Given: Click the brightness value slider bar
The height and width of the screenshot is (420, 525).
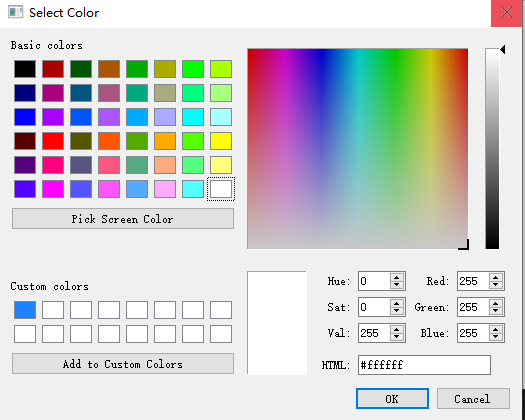Looking at the screenshot, I should pos(492,149).
